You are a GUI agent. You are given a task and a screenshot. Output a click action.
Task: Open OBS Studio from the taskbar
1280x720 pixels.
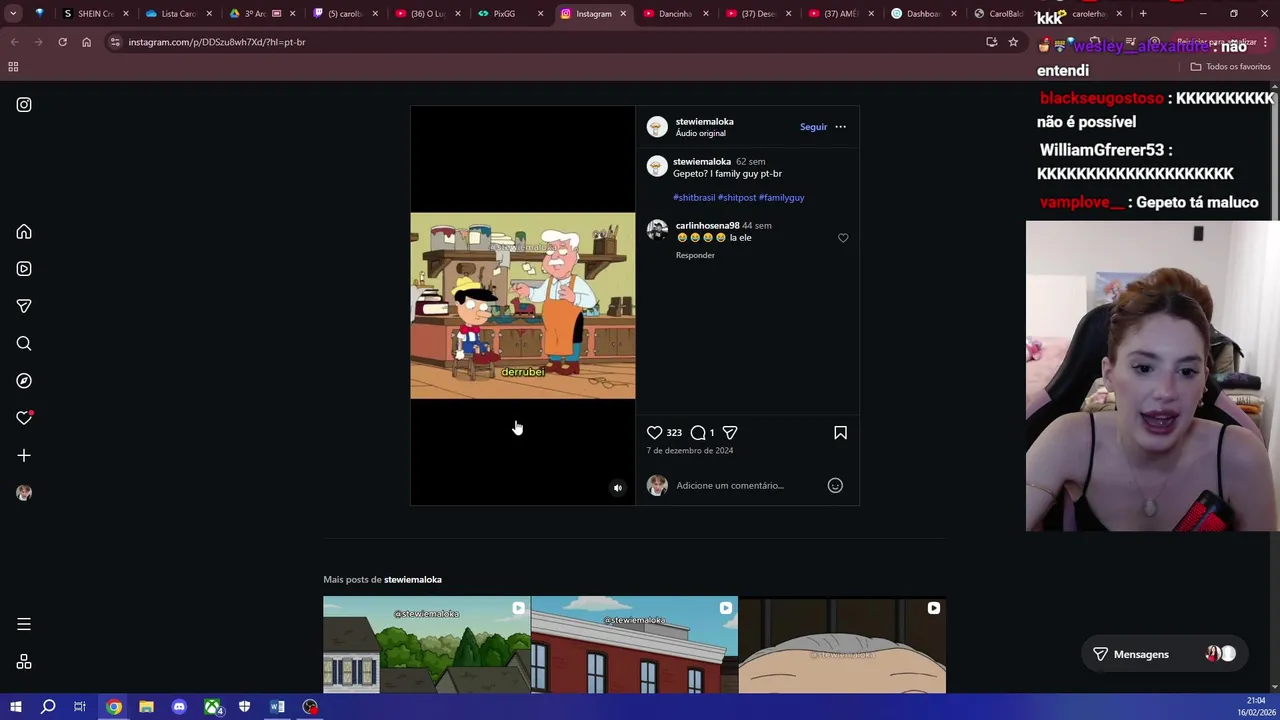[310, 707]
